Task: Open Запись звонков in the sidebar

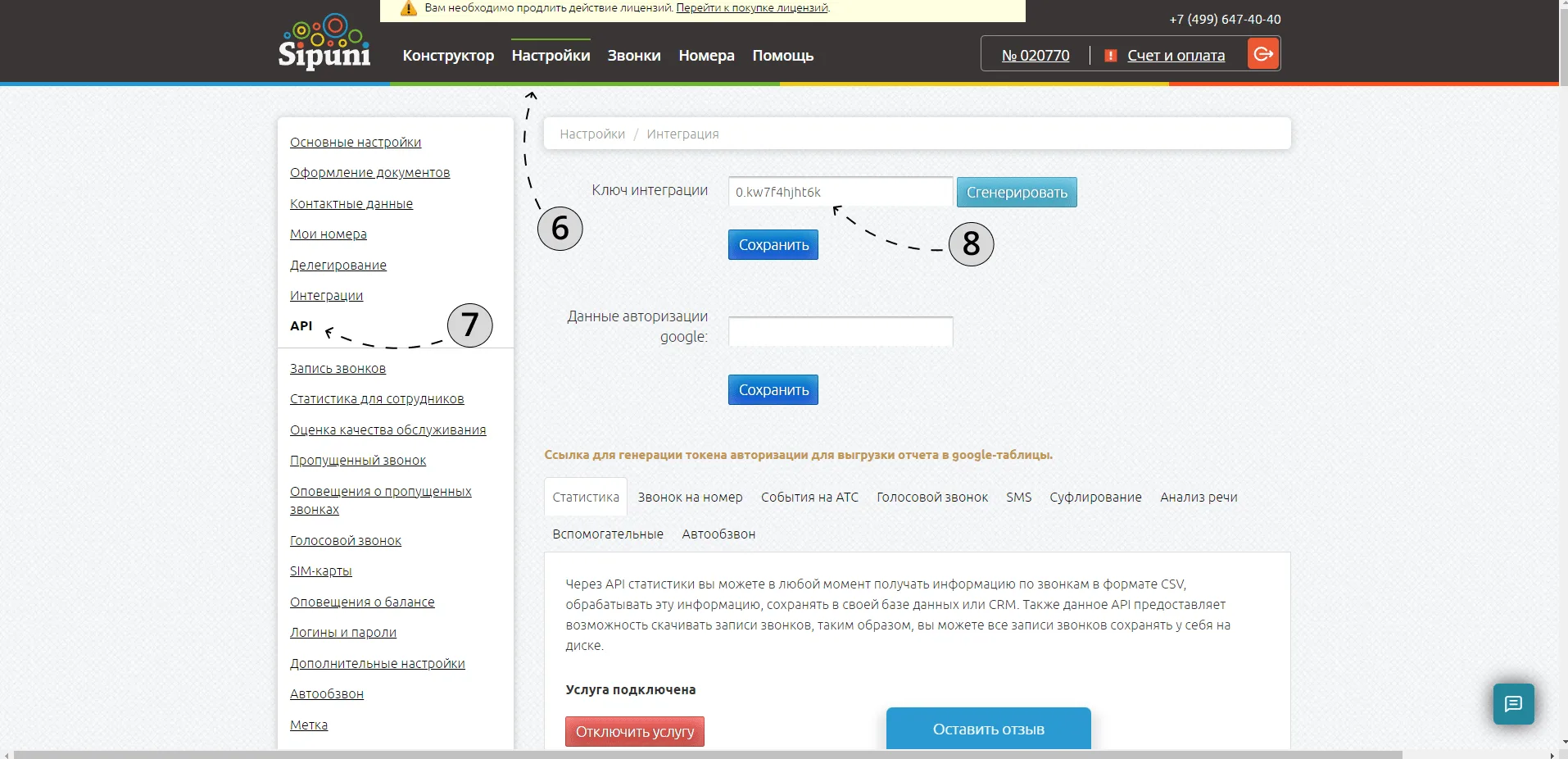Action: tap(338, 369)
